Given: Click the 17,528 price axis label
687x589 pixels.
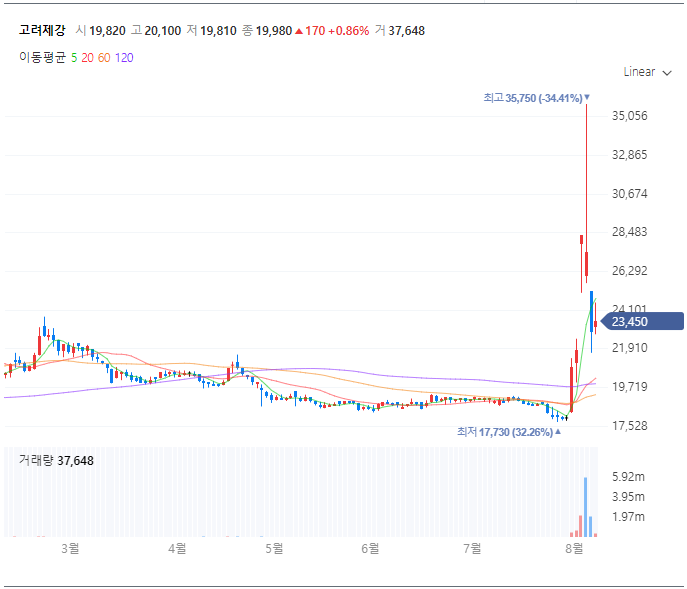Looking at the screenshot, I should coord(630,426).
